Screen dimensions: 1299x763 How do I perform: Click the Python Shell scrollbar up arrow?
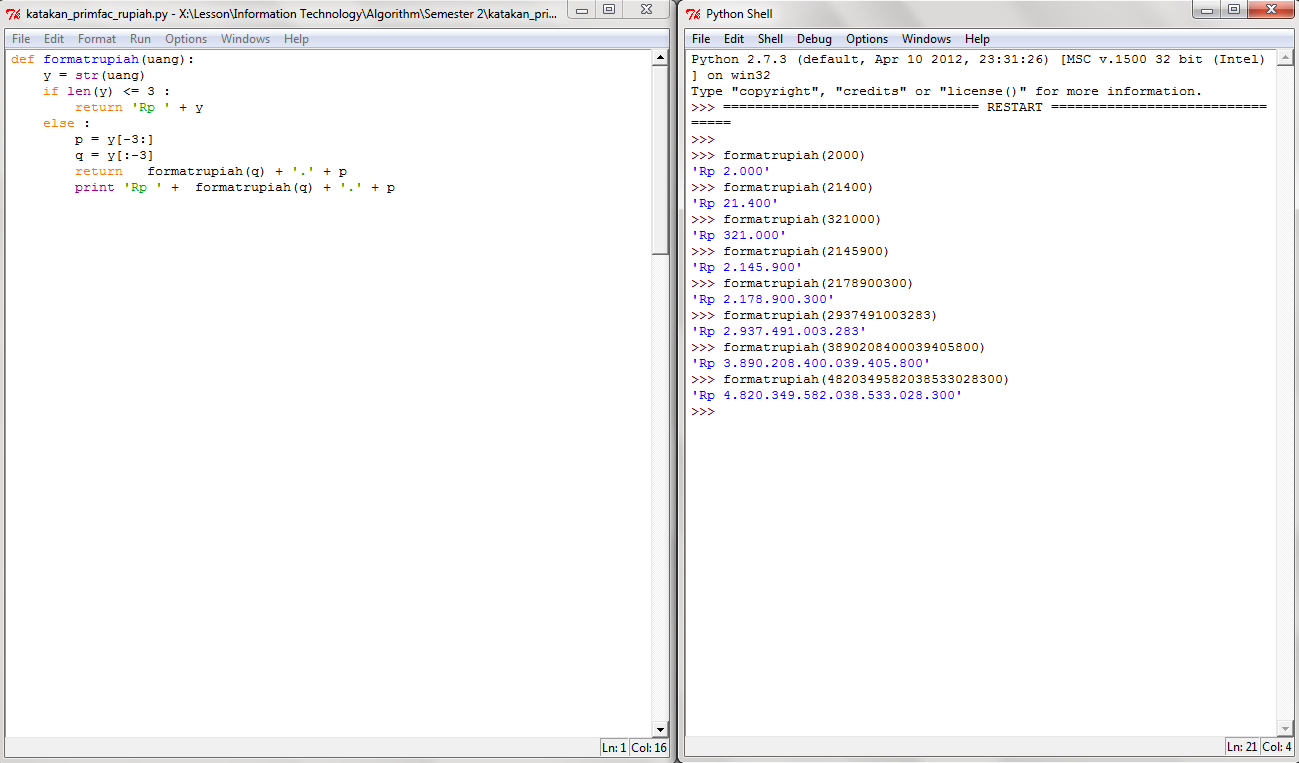1285,58
